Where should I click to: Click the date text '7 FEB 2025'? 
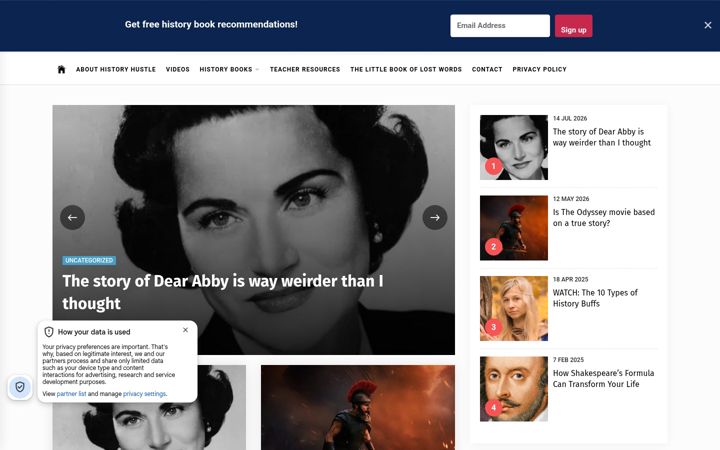[x=568, y=360]
